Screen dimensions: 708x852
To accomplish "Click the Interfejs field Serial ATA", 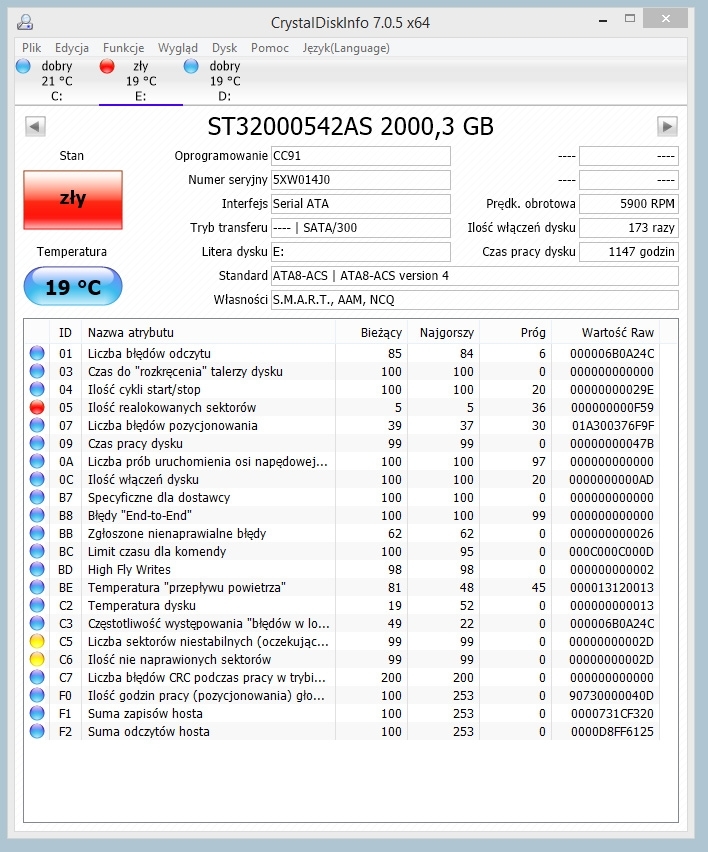I will coord(361,204).
